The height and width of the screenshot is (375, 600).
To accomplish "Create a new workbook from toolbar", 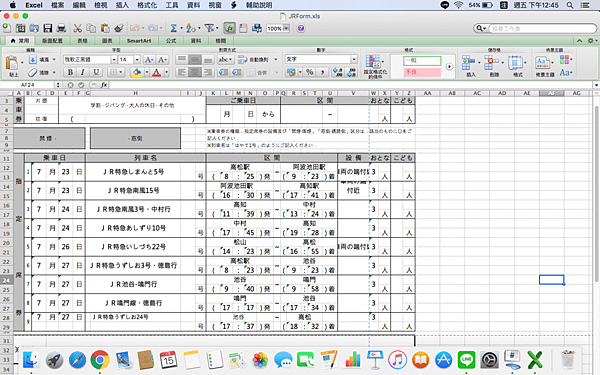I will (7, 28).
